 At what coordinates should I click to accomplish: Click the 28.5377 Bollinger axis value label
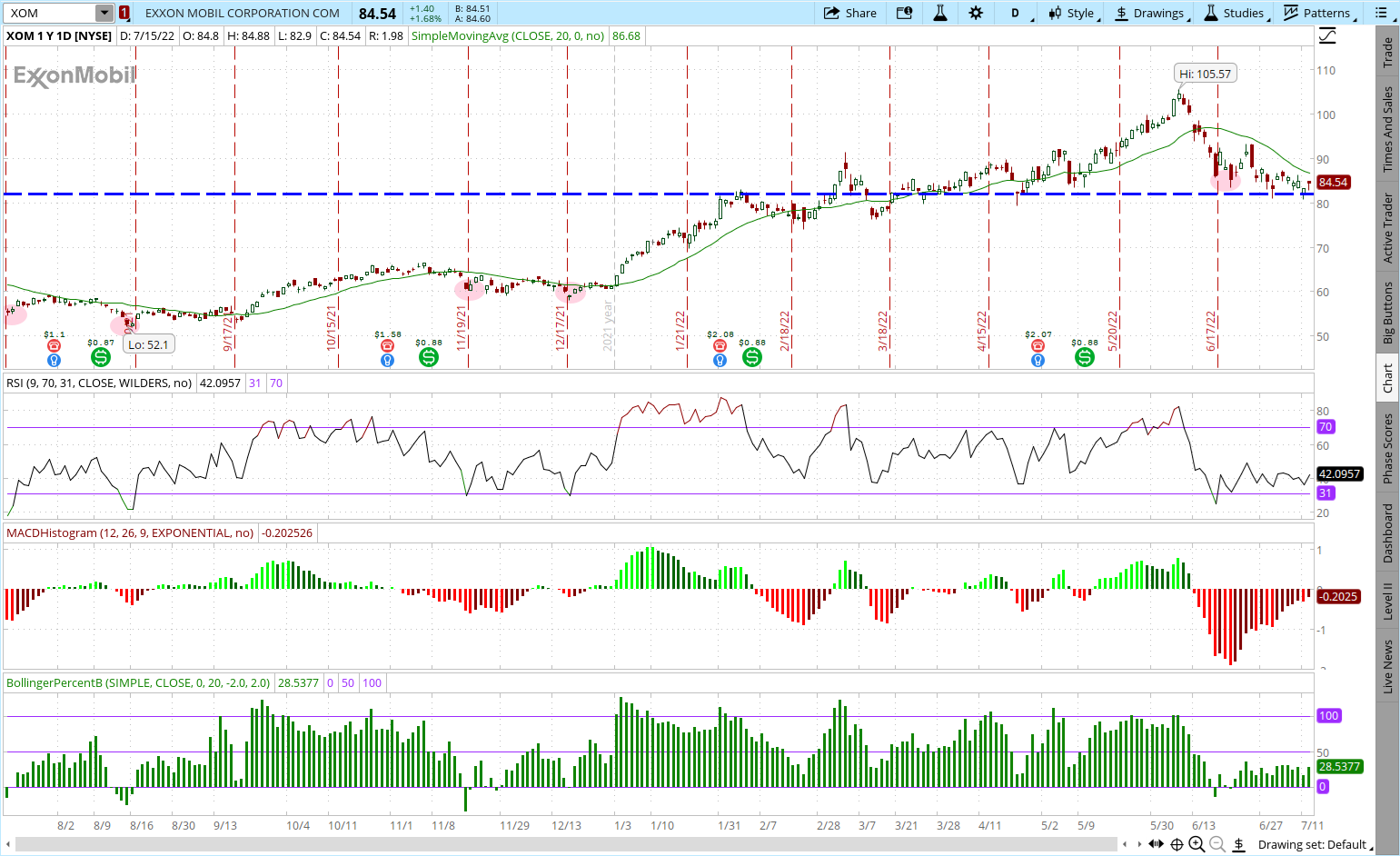[1339, 767]
